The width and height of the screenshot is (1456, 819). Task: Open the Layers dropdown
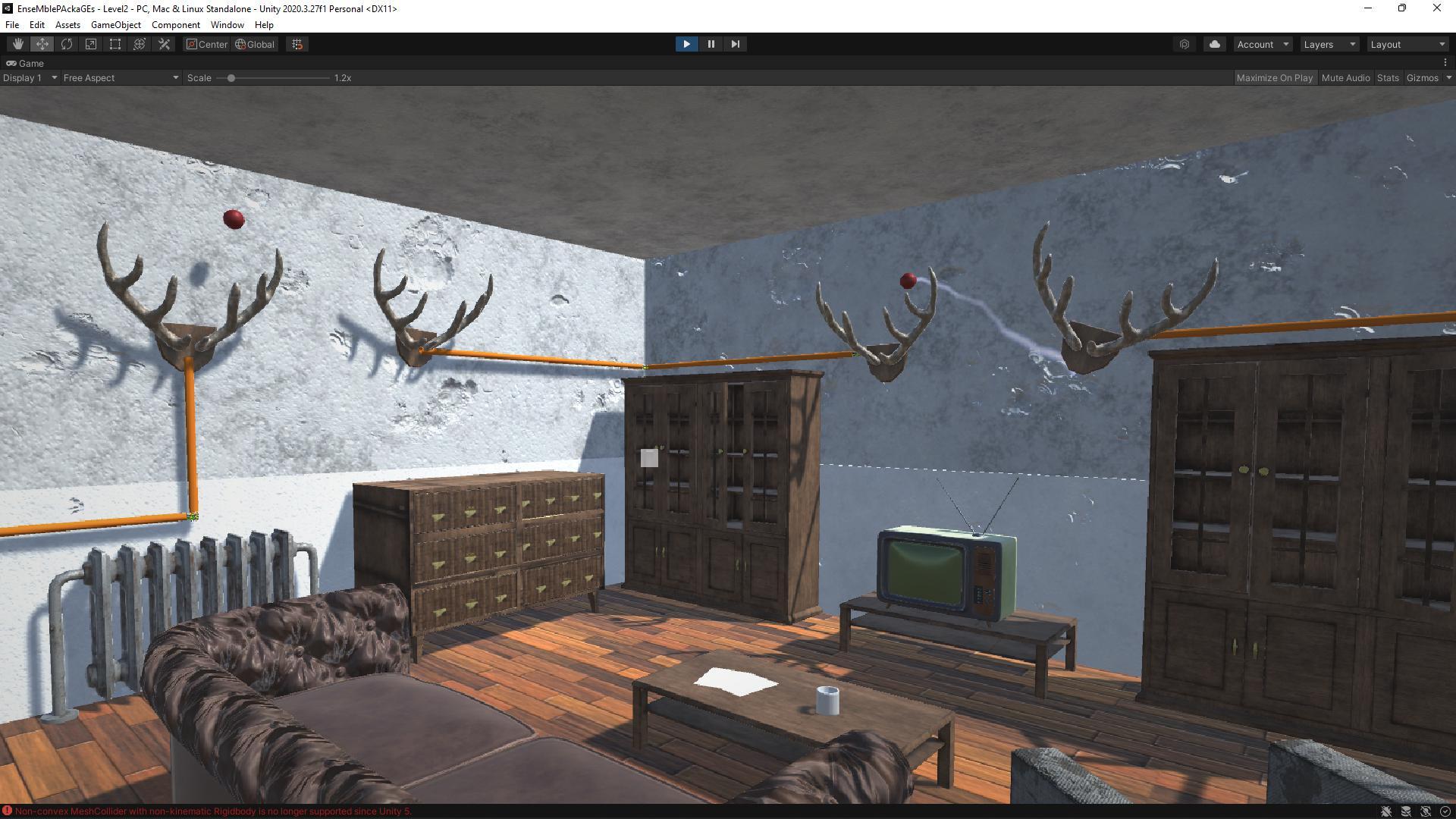[x=1329, y=44]
